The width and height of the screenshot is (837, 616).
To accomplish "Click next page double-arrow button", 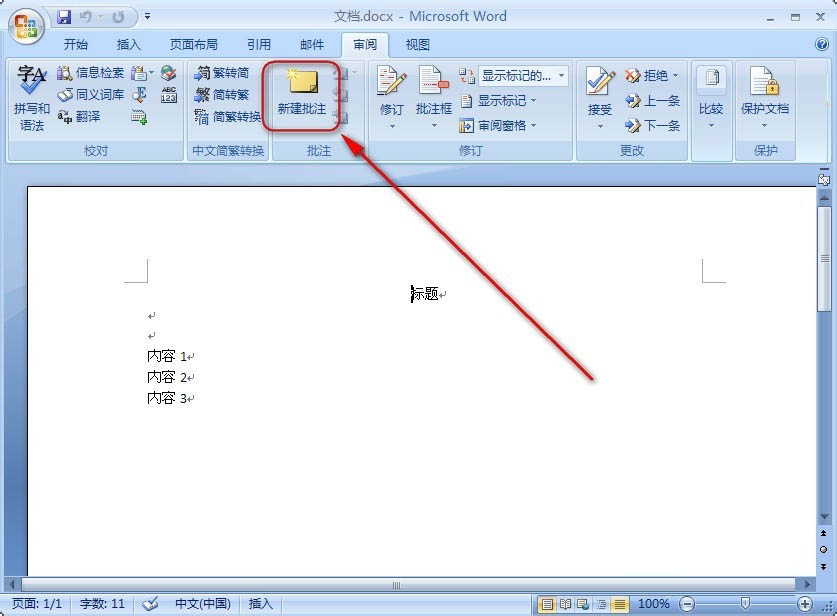I will [824, 566].
